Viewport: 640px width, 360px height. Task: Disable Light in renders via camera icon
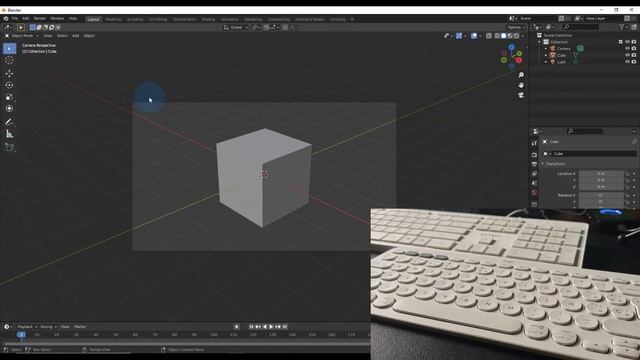[634, 62]
